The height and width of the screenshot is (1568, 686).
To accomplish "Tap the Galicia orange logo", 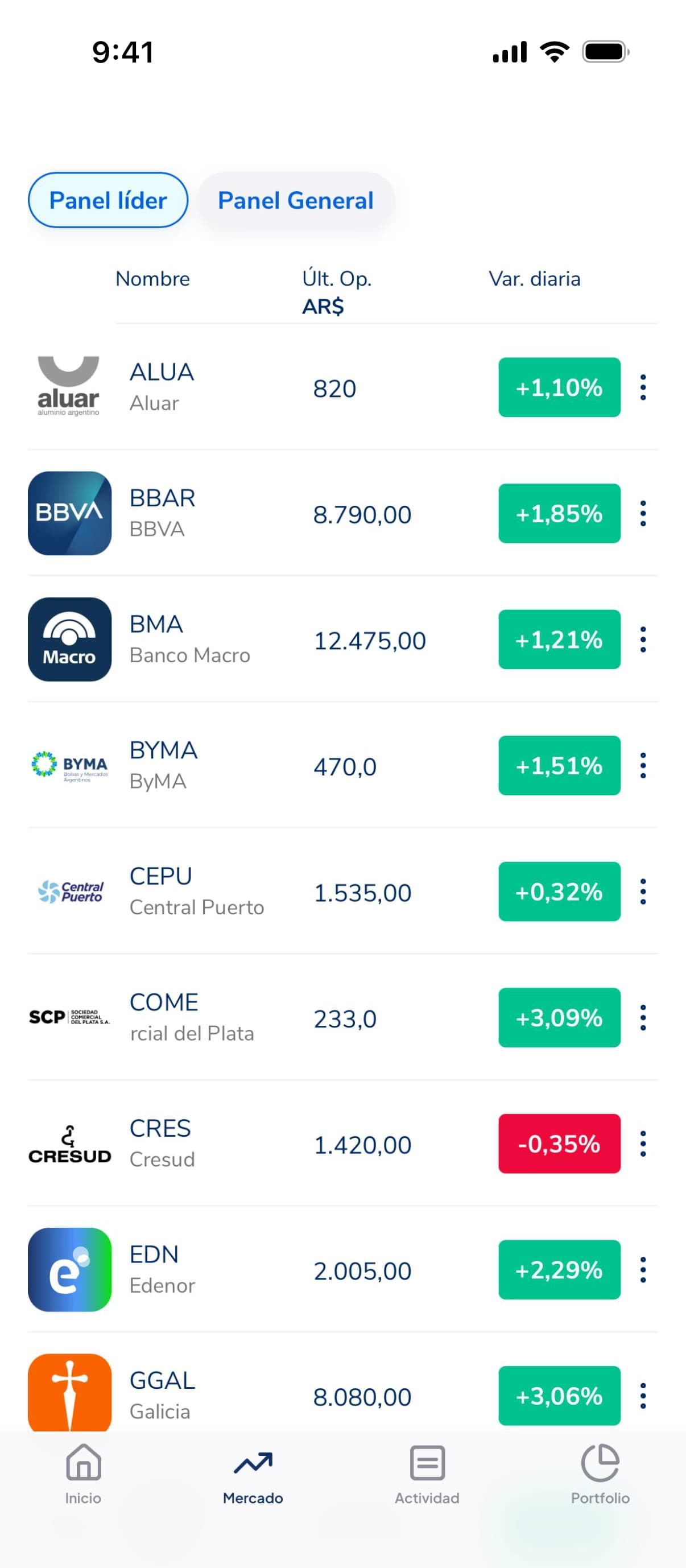I will (69, 1392).
